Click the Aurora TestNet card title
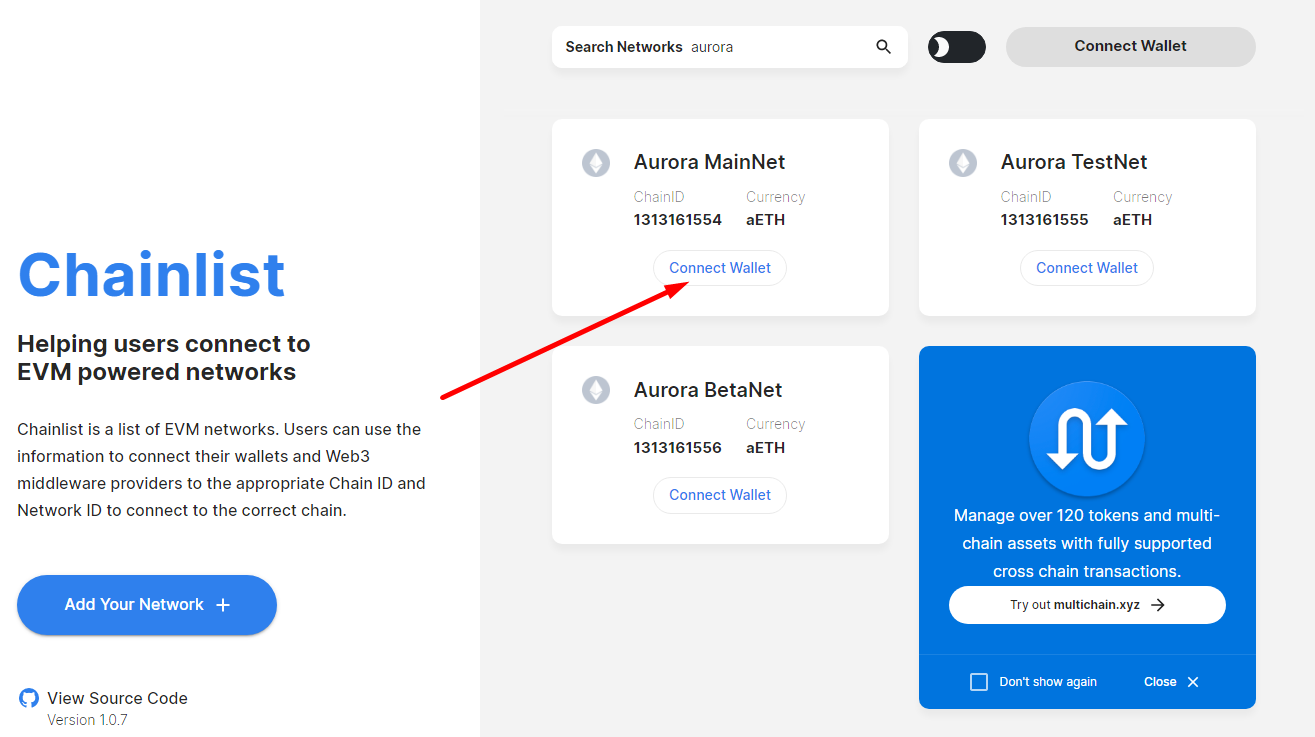This screenshot has width=1315, height=737. tap(1074, 162)
